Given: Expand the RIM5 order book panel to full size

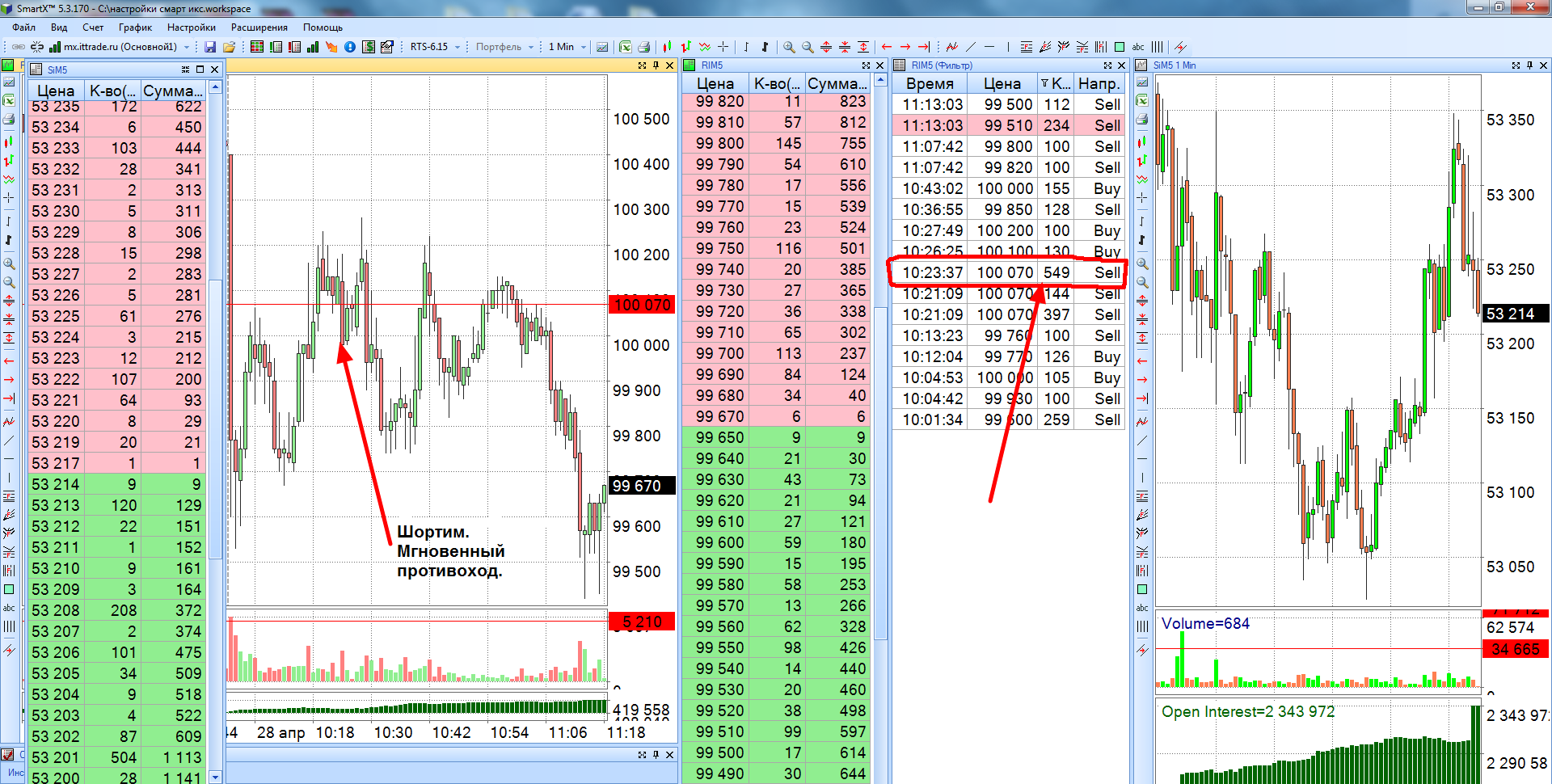Looking at the screenshot, I should [866, 65].
